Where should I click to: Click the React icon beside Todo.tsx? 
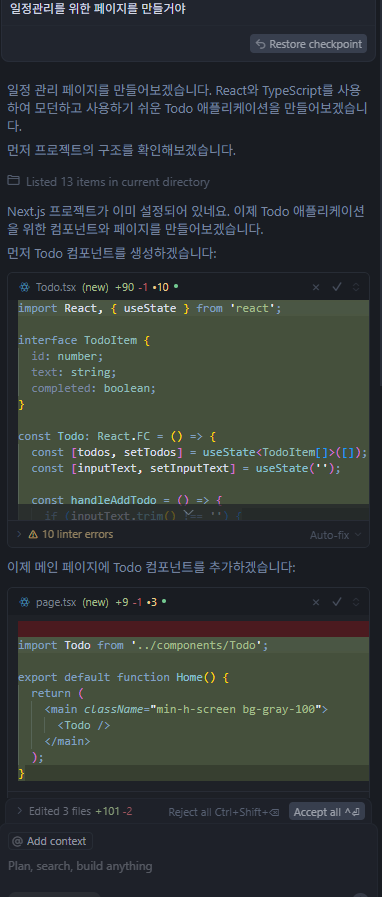(x=24, y=287)
